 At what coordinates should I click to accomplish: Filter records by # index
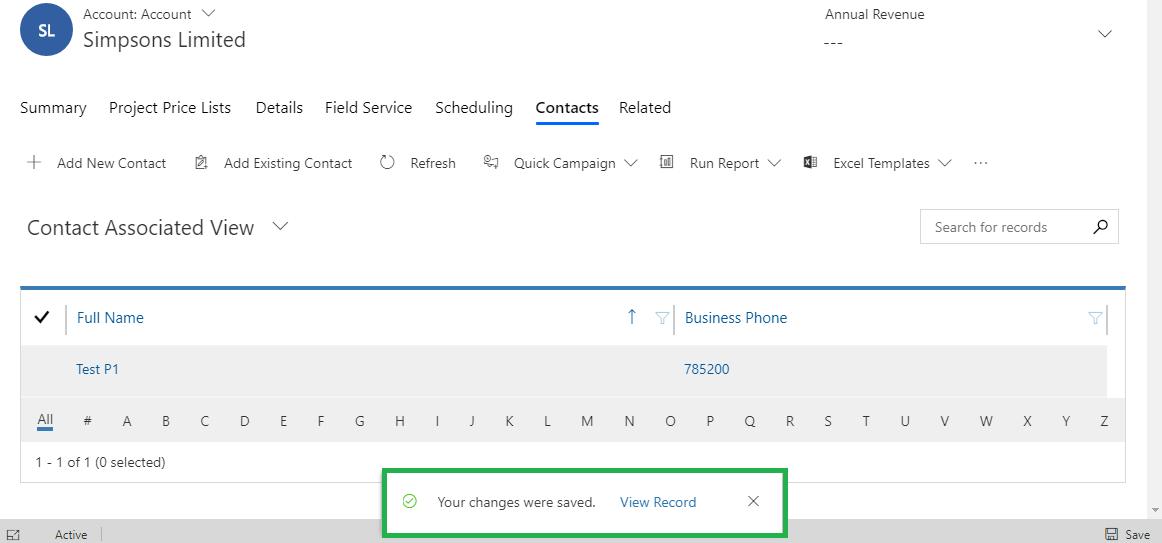point(87,422)
